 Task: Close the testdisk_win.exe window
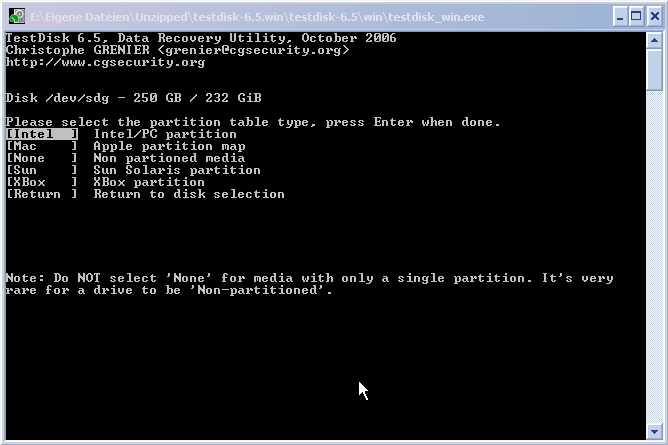point(654,17)
